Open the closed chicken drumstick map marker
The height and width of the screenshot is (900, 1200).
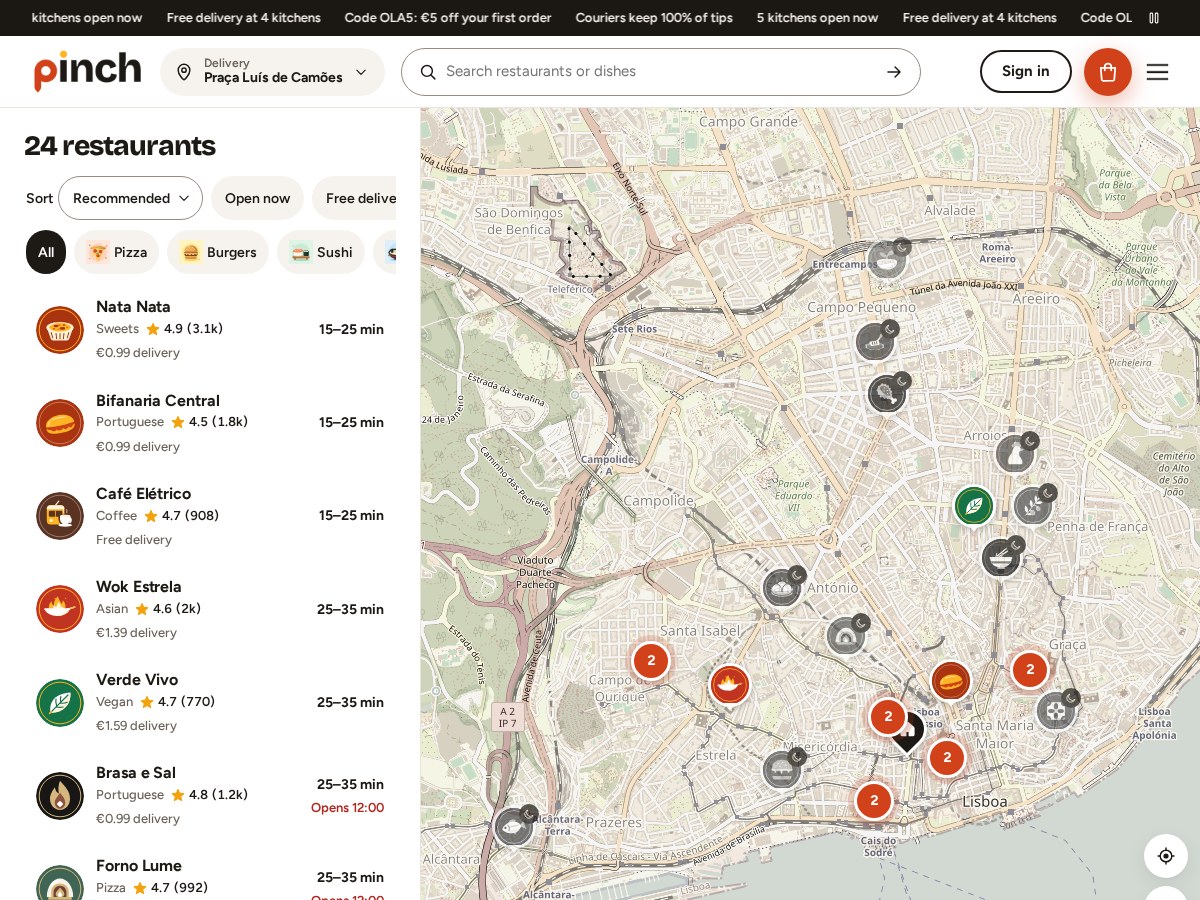pyautogui.click(x=887, y=393)
